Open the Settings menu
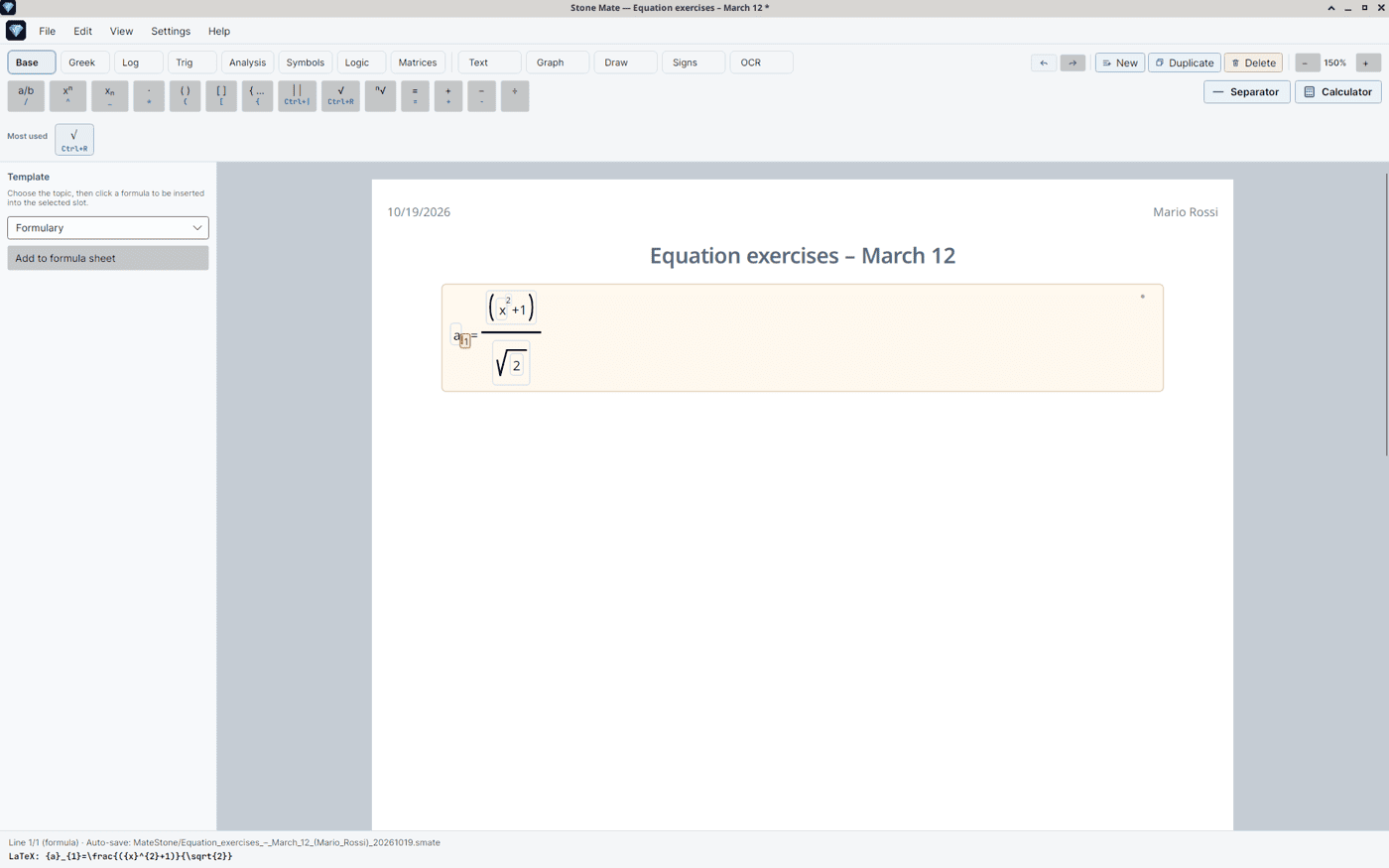 (x=171, y=31)
